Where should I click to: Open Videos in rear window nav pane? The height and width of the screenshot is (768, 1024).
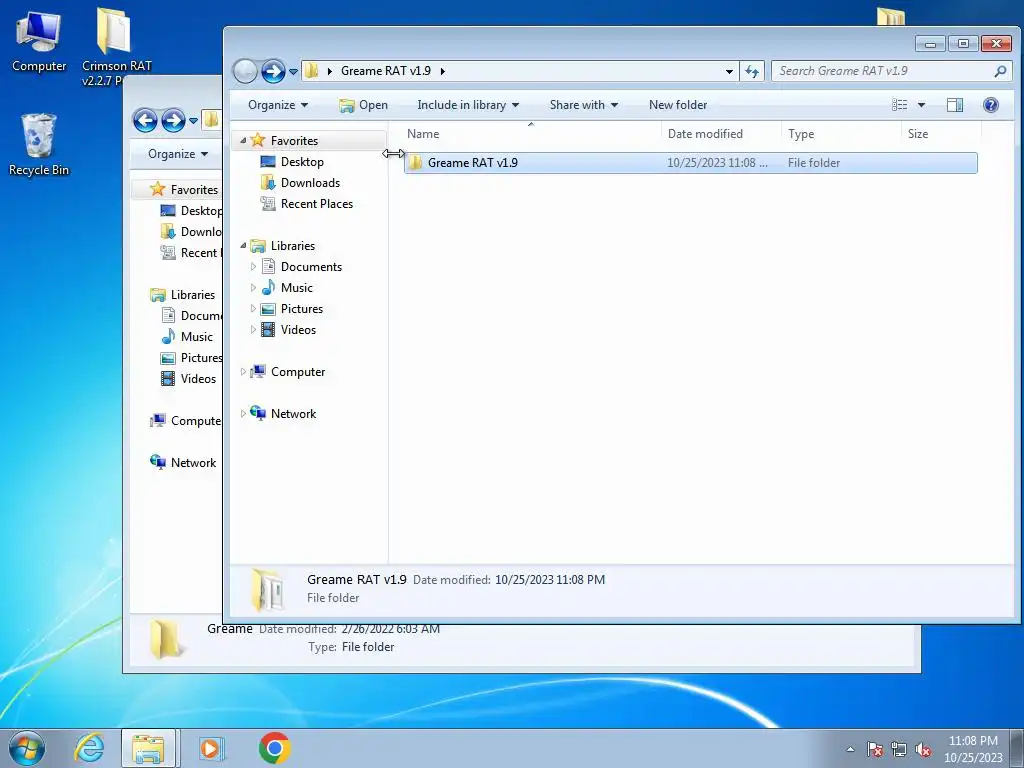[198, 378]
